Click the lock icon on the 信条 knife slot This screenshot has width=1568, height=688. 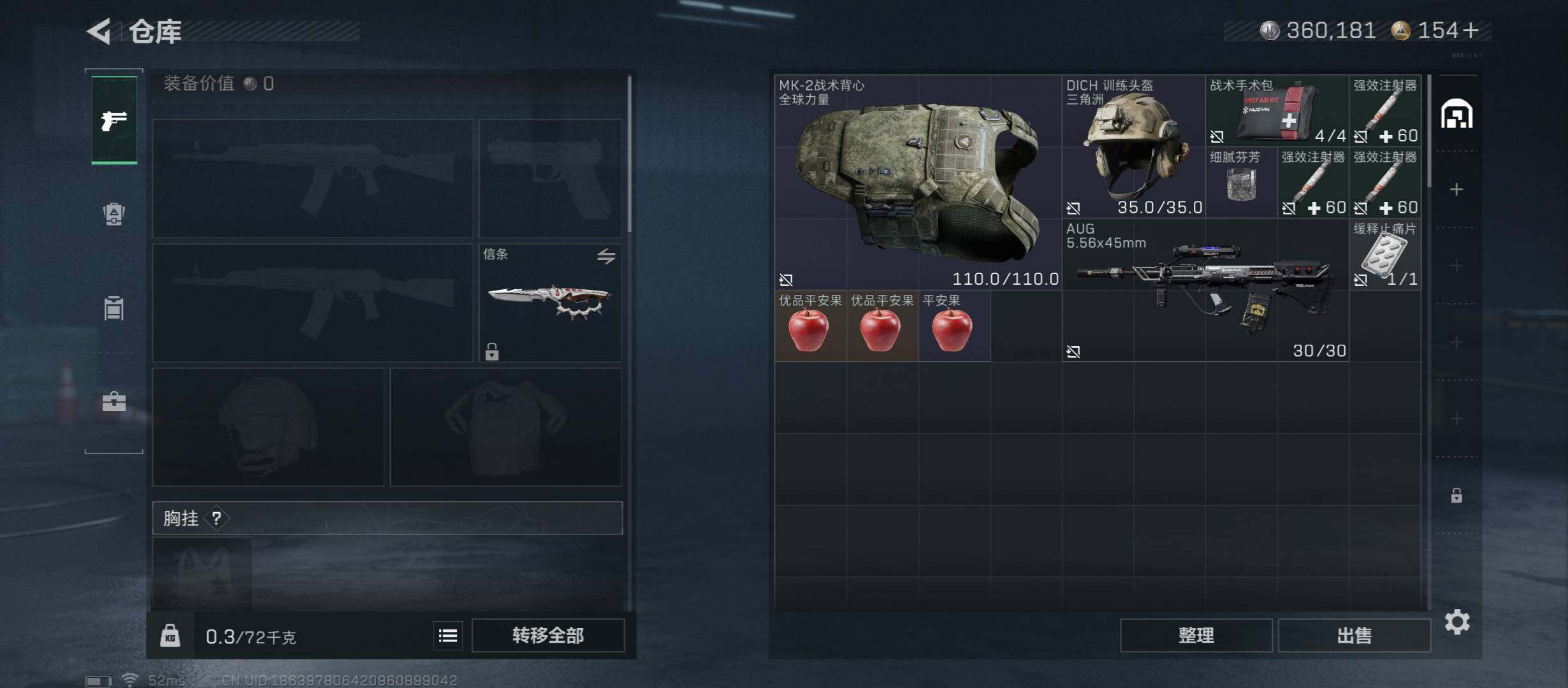tap(491, 351)
